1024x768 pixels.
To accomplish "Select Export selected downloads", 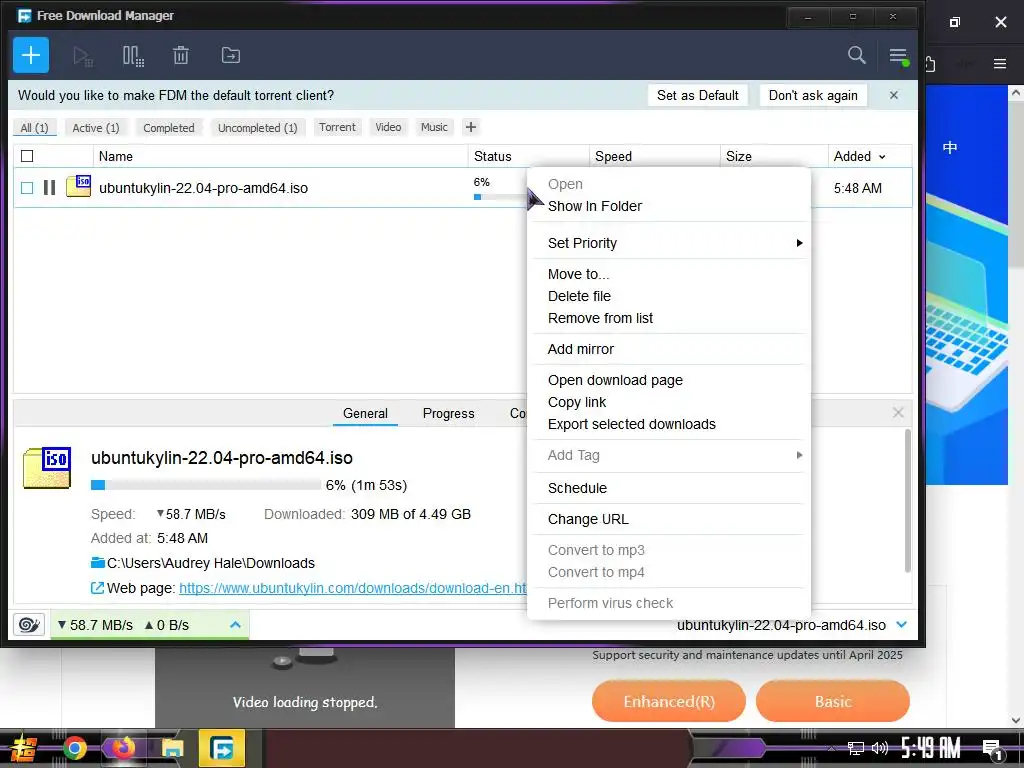I will (632, 424).
